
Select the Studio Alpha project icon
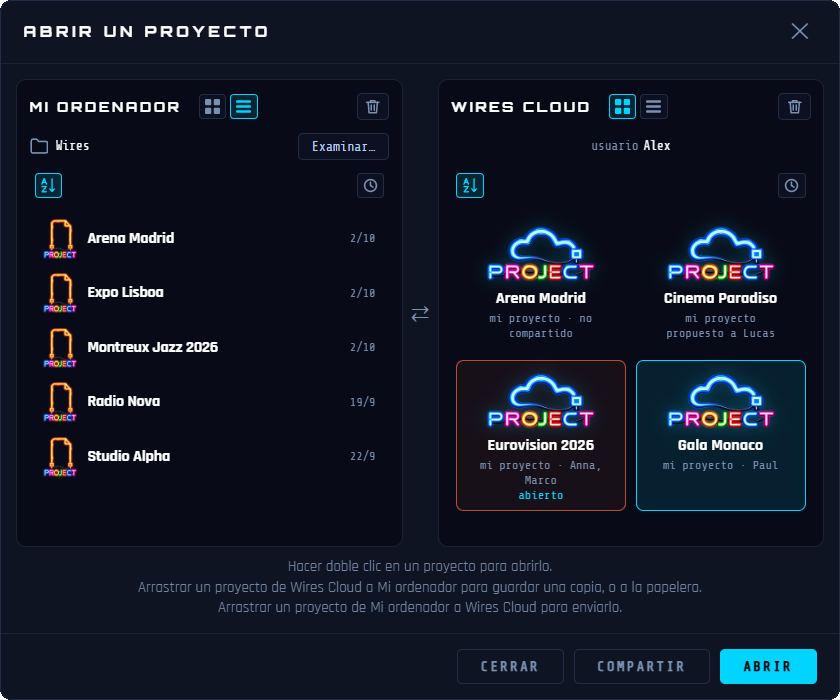[x=60, y=456]
